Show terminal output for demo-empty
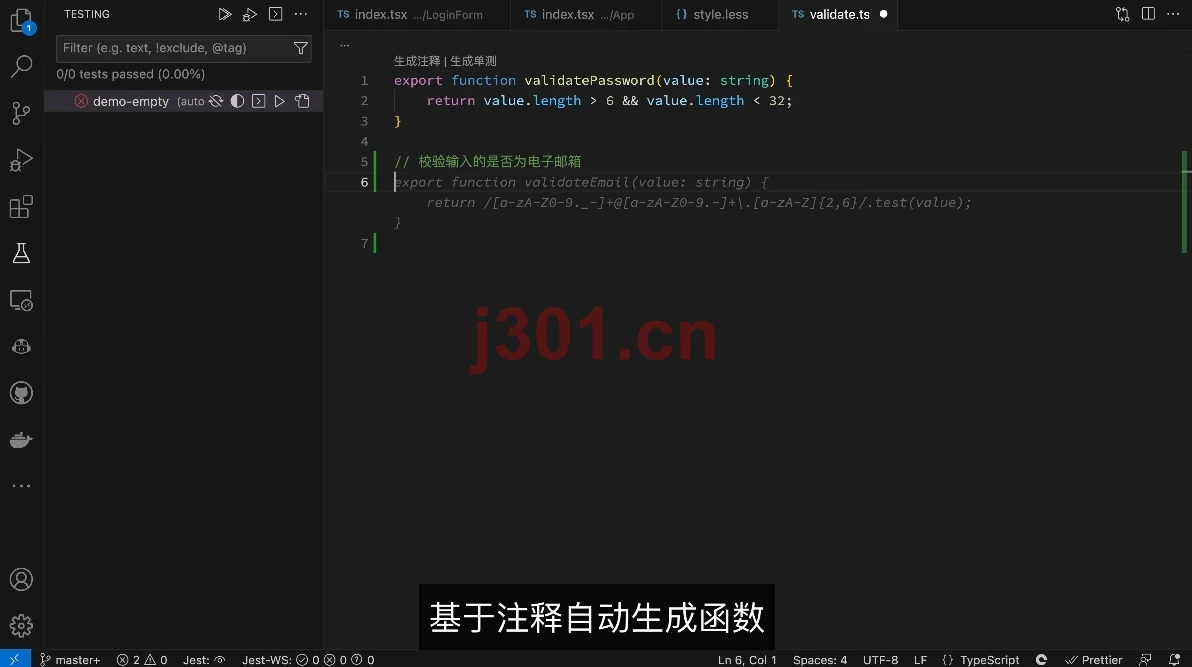 258,101
